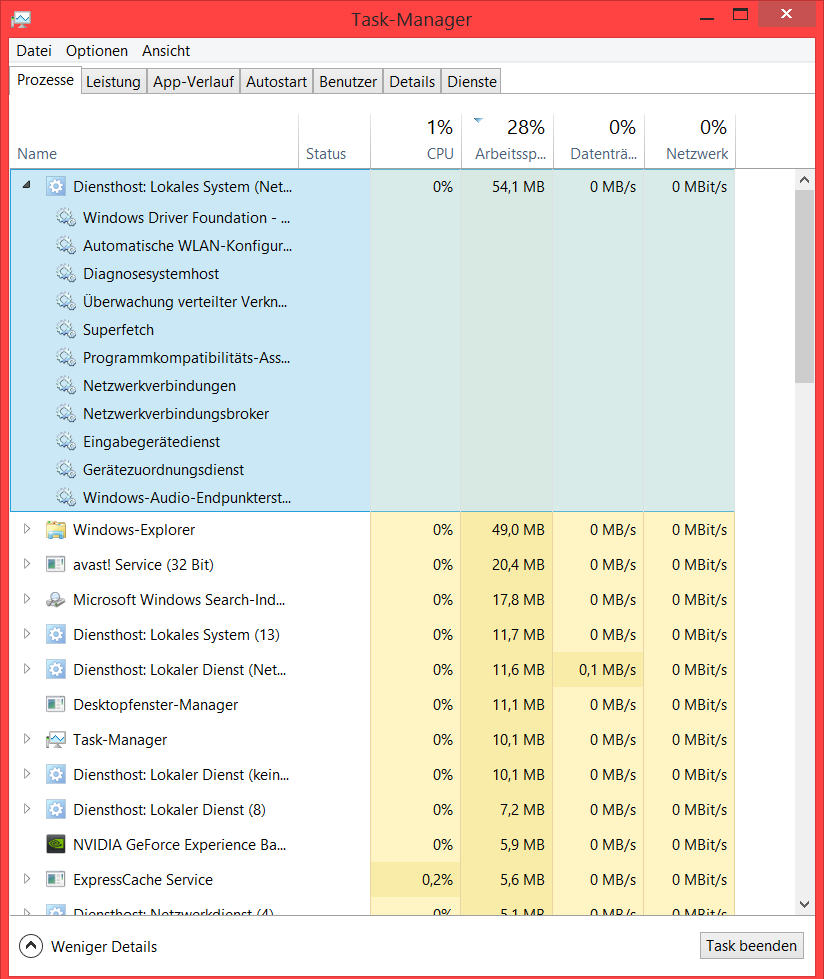Select the 0,1 MB/s disk value
The width and height of the screenshot is (824, 979).
tap(599, 669)
